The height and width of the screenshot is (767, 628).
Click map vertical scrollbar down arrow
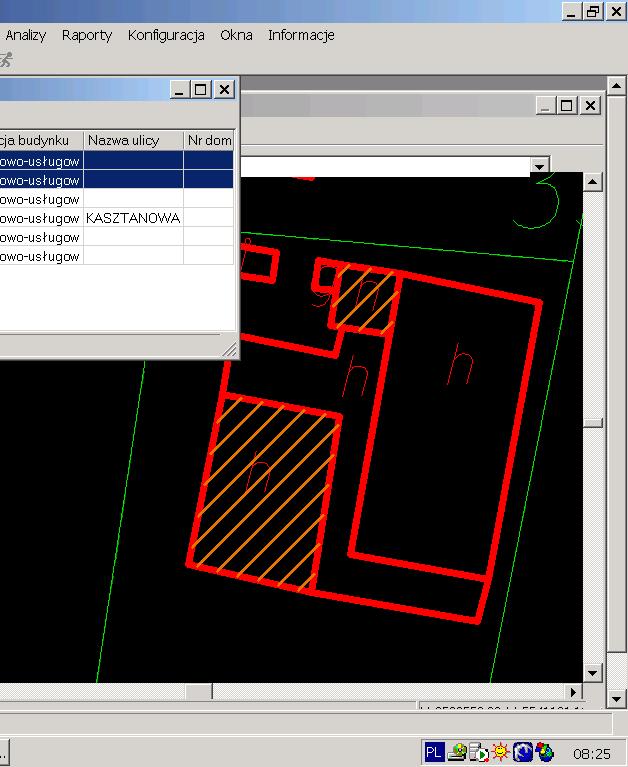(592, 673)
